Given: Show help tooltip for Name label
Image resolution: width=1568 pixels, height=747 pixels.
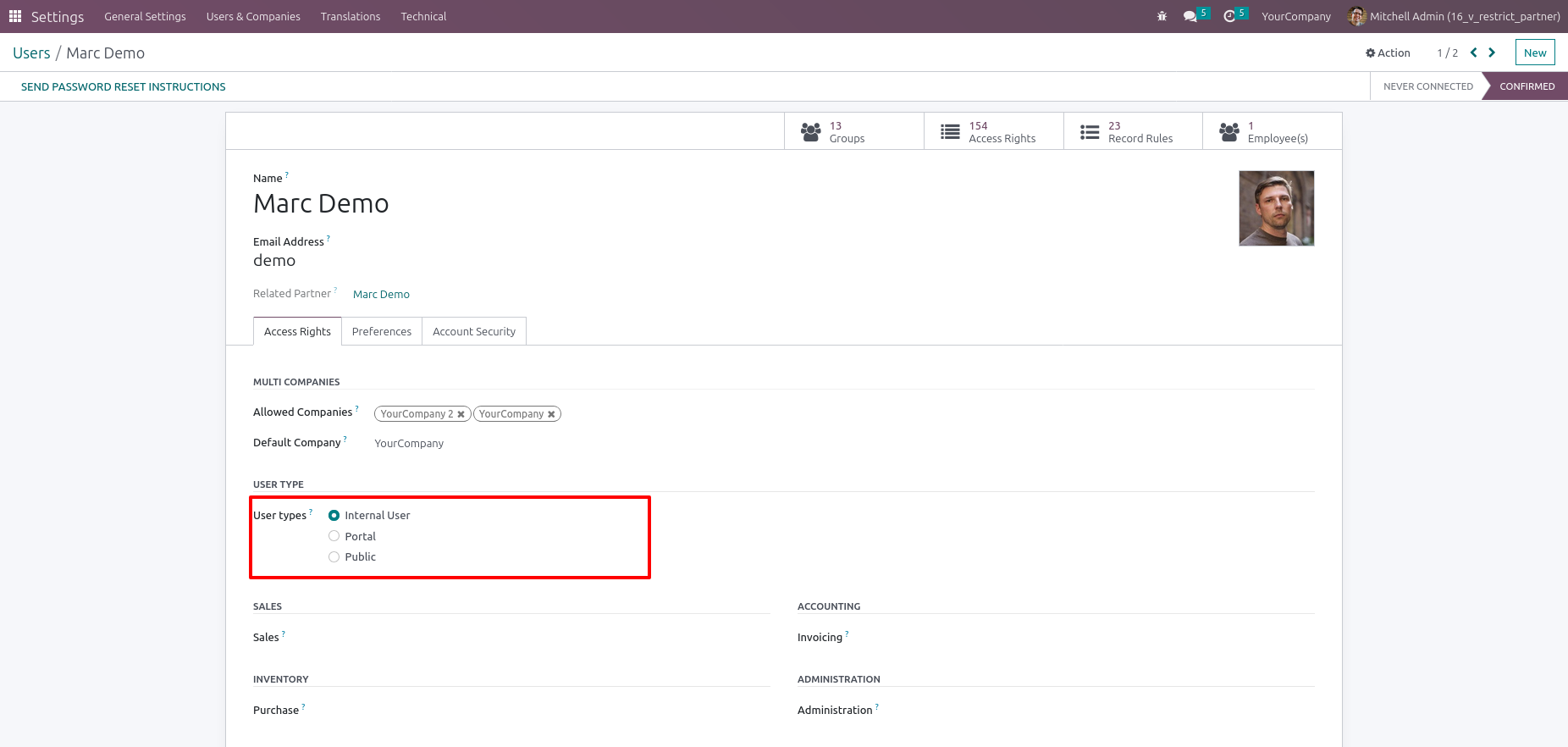Looking at the screenshot, I should pos(287,174).
